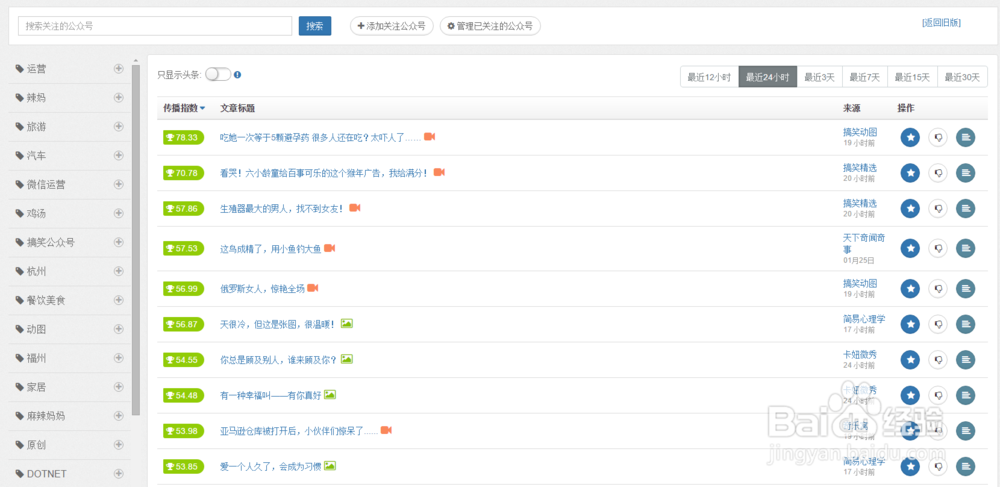
Task: Choose the 最近30天 tab
Action: pos(962,77)
